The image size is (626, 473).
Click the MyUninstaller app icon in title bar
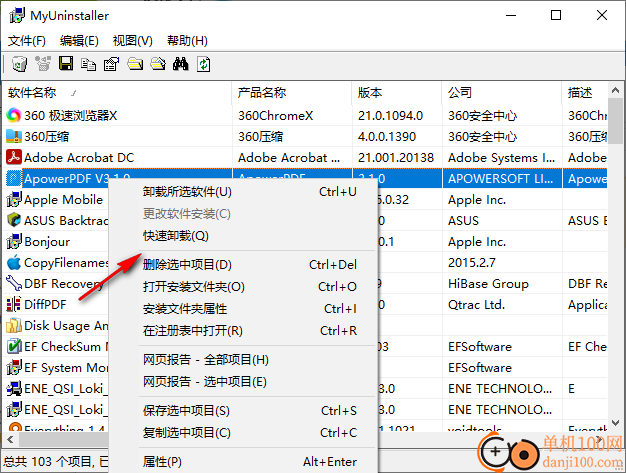(17, 16)
